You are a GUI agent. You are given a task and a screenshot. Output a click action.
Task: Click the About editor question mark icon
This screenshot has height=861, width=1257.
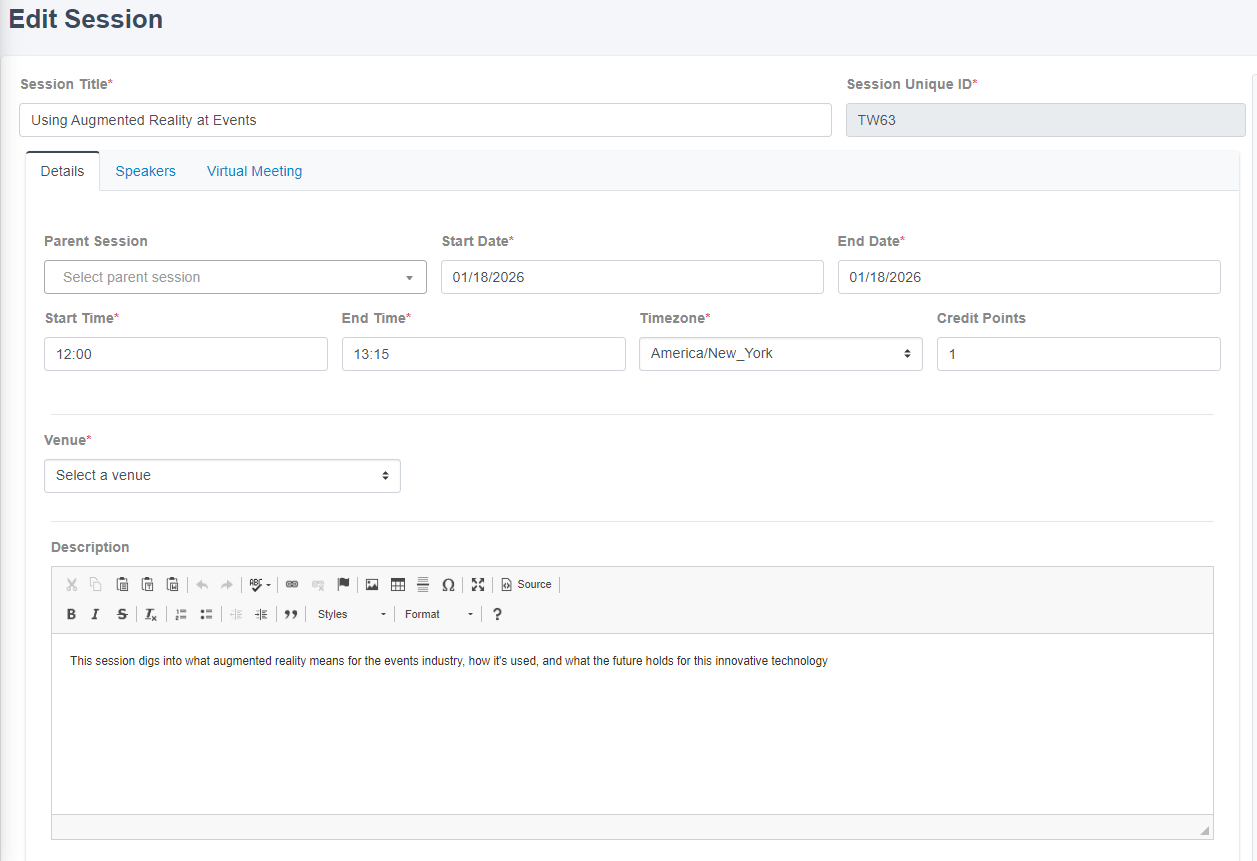tap(497, 614)
